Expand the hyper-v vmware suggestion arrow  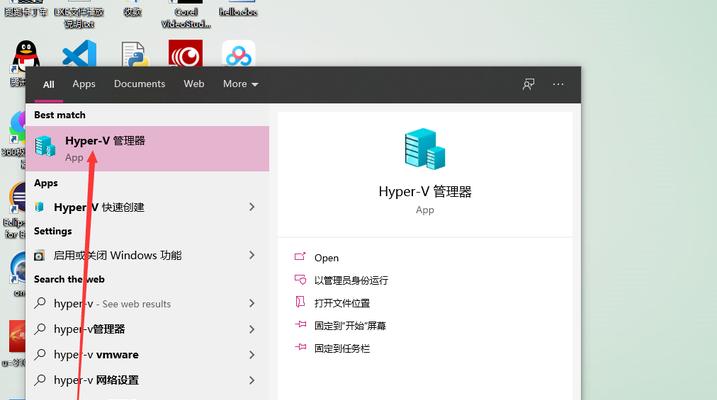pyautogui.click(x=252, y=355)
